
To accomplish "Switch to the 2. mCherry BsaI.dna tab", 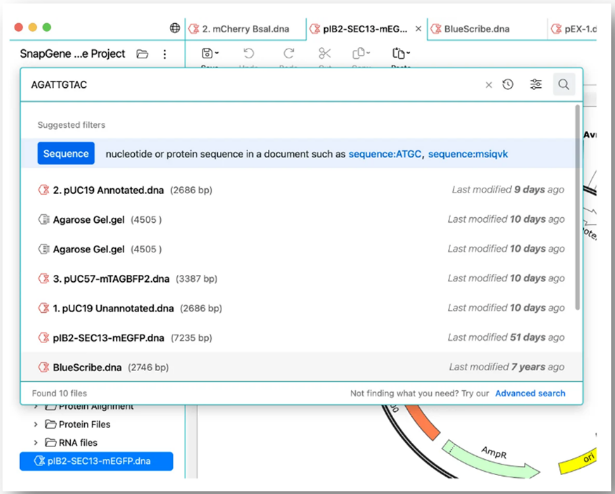I will tap(246, 29).
